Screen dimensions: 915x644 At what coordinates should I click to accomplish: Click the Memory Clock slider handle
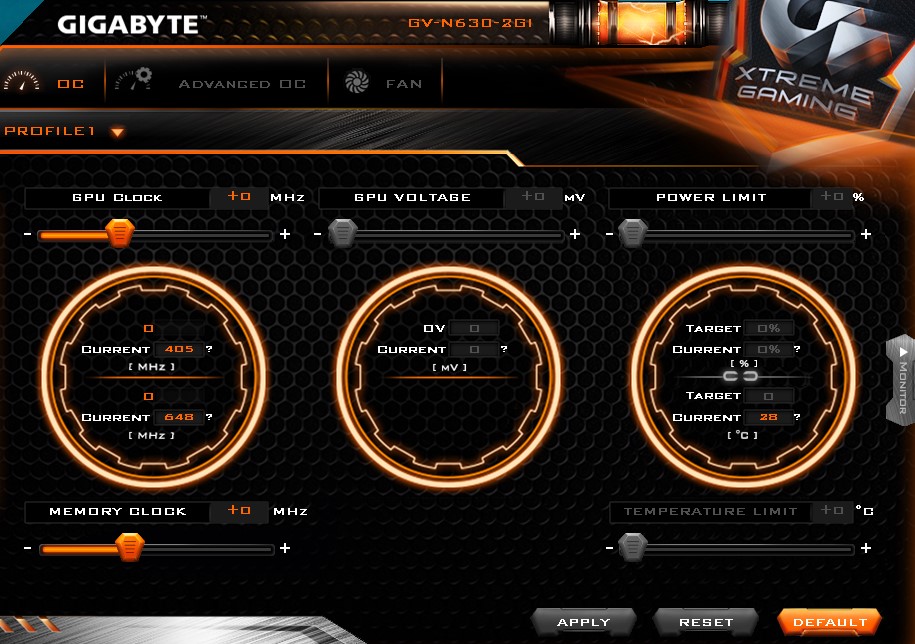click(130, 547)
